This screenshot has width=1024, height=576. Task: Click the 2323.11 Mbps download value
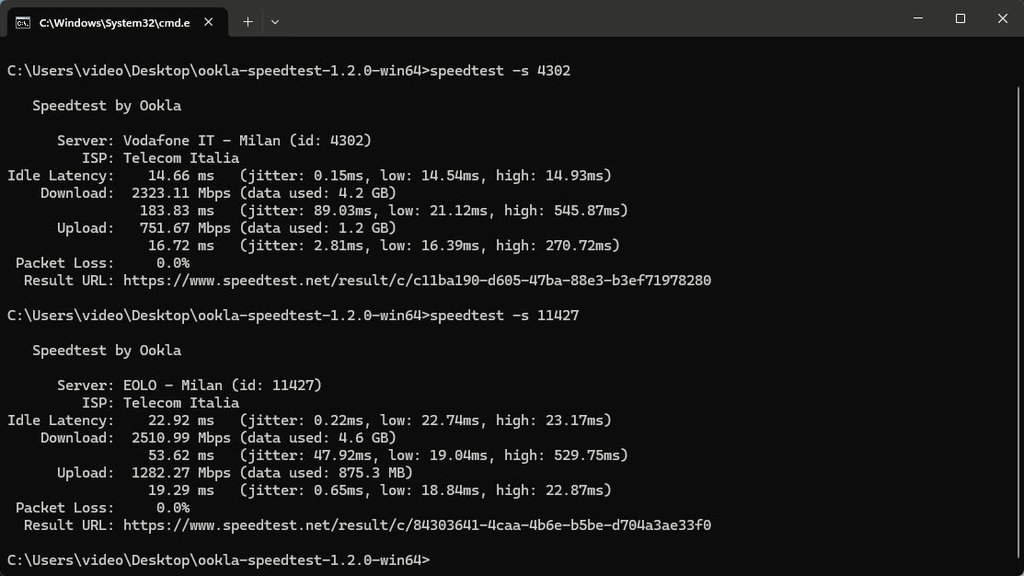pos(181,193)
